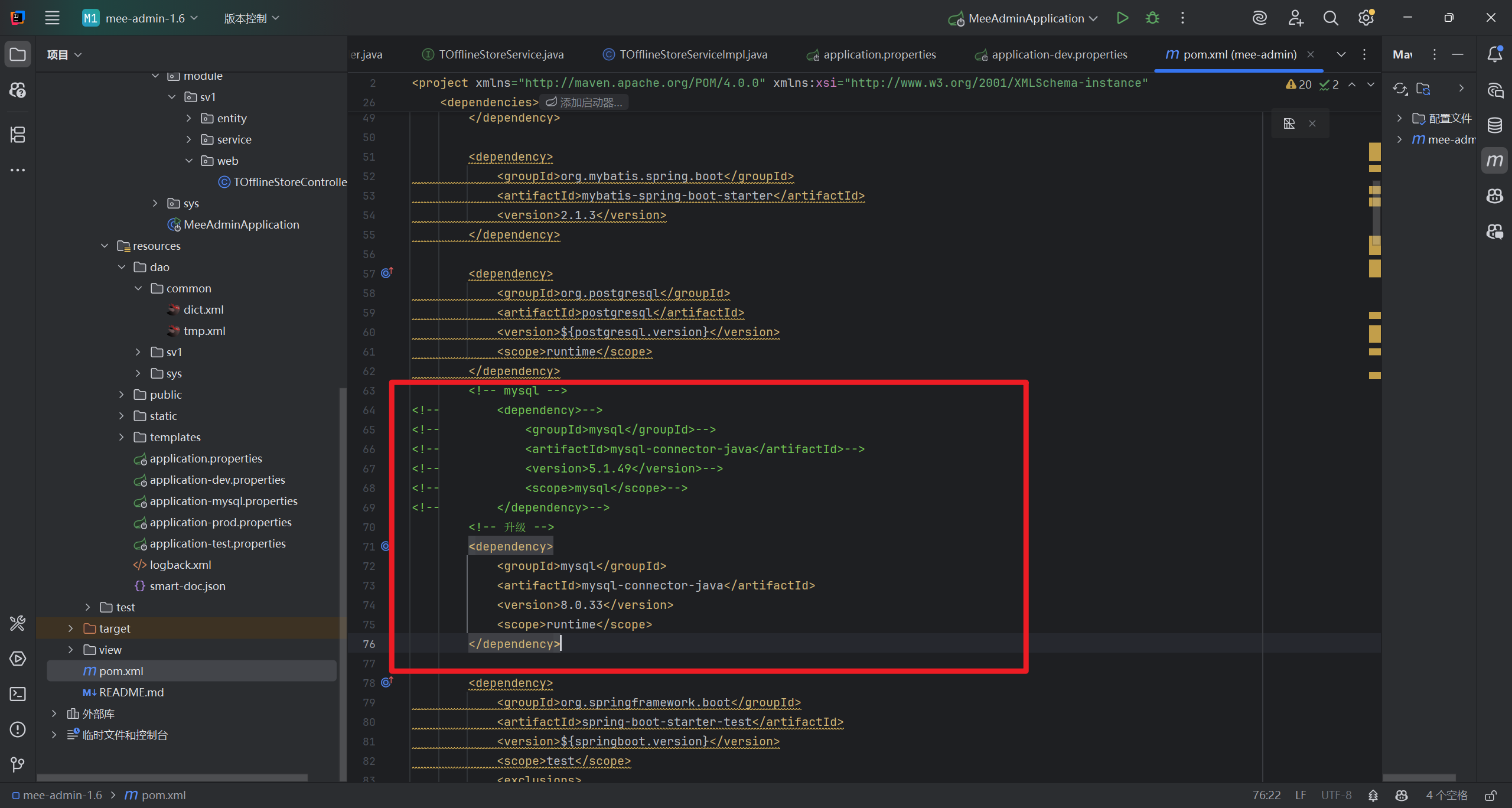Run MeeAdminApplication with the play button
This screenshot has width=1512, height=808.
tap(1122, 18)
